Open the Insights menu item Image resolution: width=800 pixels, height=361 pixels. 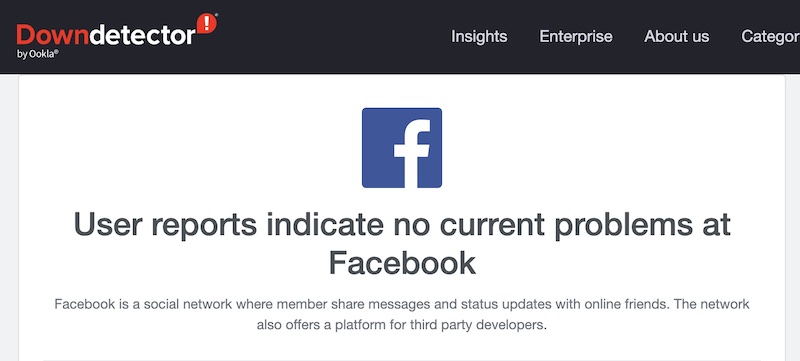479,36
